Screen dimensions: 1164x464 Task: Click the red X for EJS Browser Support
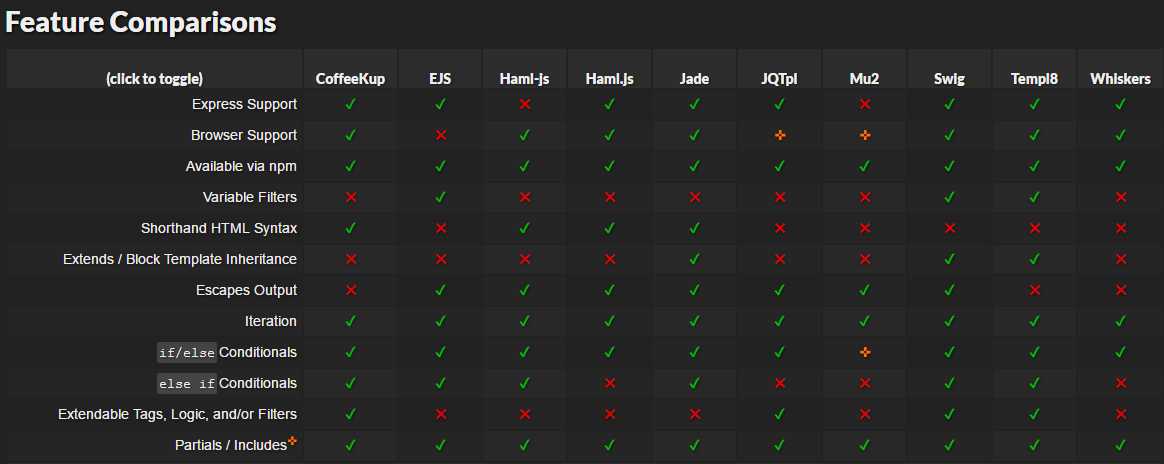440,135
